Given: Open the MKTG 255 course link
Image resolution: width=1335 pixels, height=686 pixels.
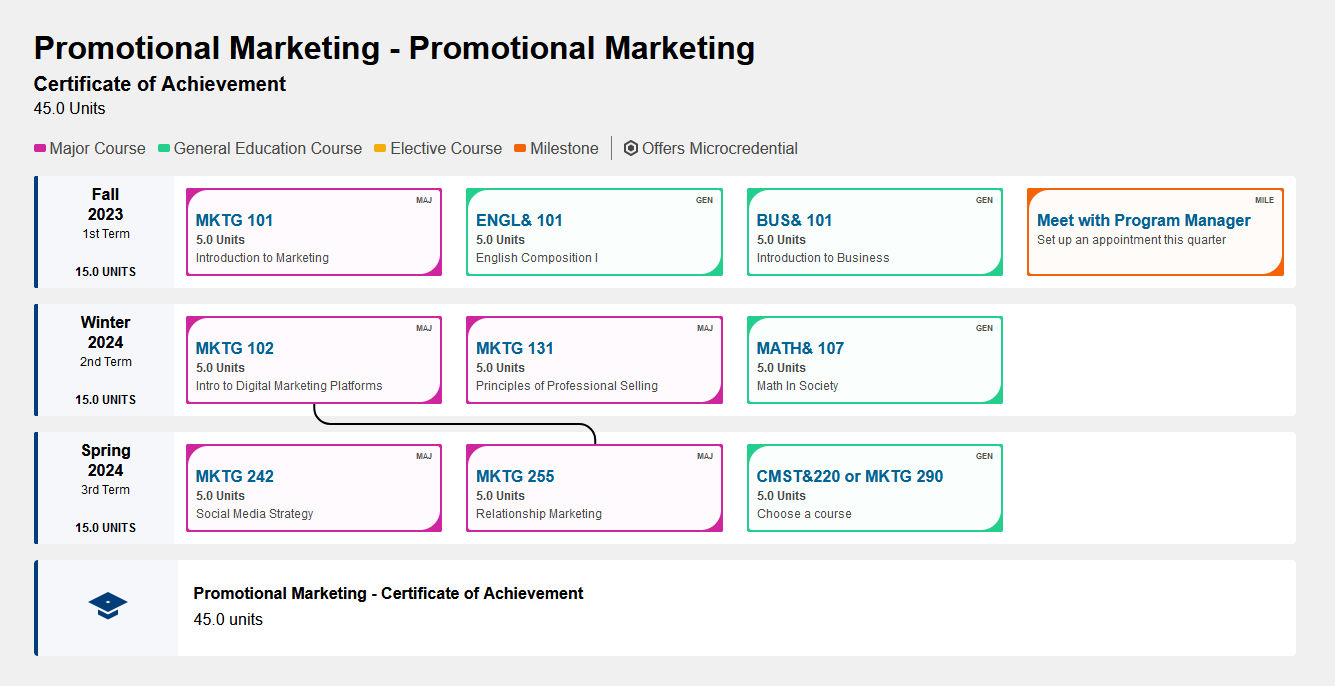Looking at the screenshot, I should 514,476.
